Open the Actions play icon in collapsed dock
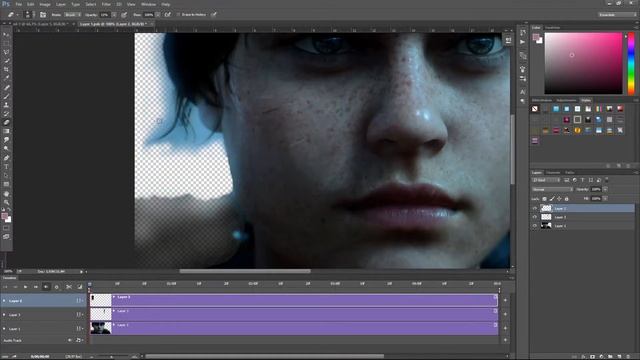This screenshot has height=360, width=640. [x=523, y=42]
